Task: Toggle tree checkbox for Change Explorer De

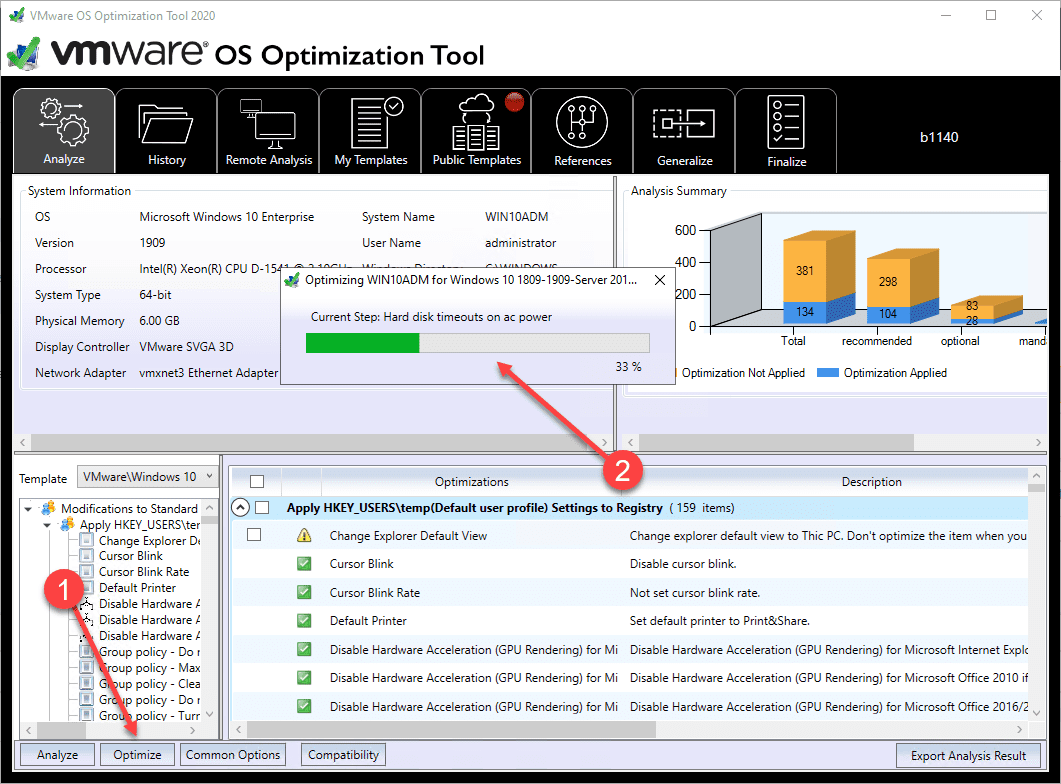Action: 87,540
